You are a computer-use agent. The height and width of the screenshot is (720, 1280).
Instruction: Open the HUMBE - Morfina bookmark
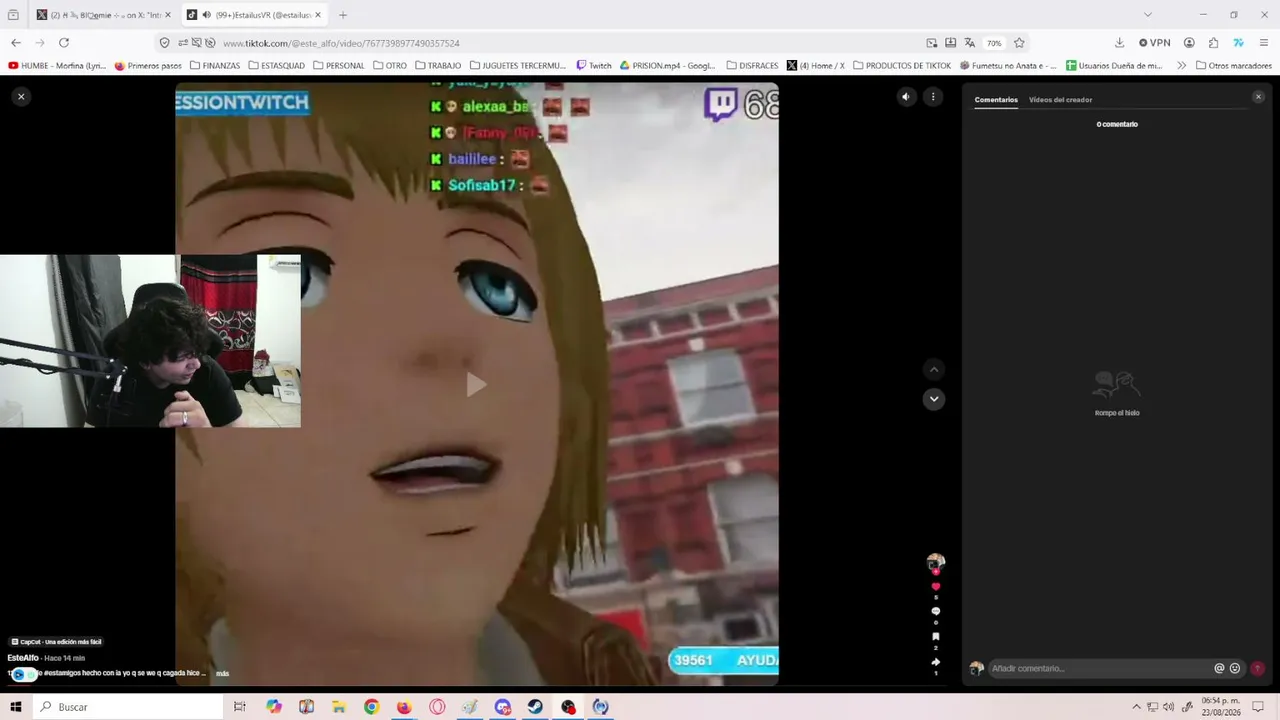tap(57, 66)
